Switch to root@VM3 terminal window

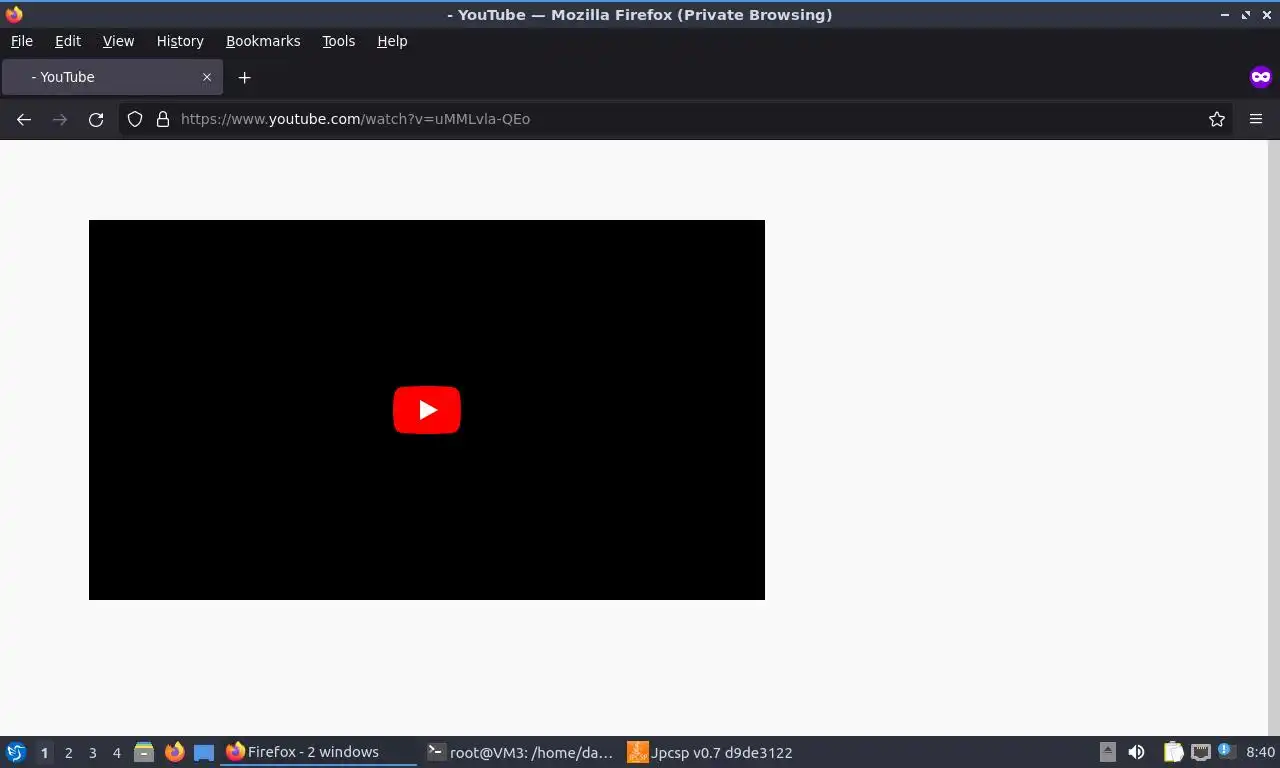(519, 752)
